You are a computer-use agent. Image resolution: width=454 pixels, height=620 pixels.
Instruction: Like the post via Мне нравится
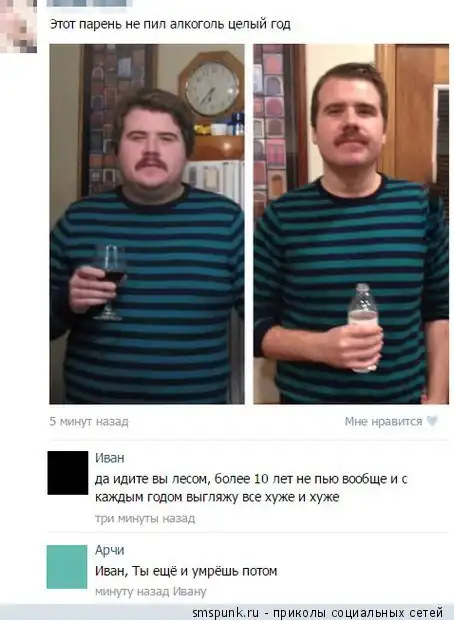pyautogui.click(x=383, y=422)
